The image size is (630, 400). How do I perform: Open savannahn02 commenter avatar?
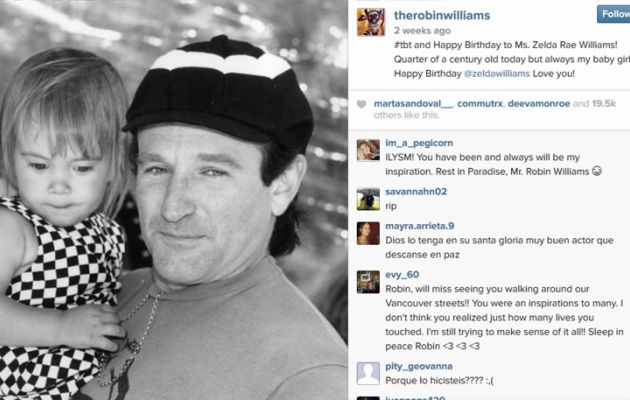click(368, 199)
